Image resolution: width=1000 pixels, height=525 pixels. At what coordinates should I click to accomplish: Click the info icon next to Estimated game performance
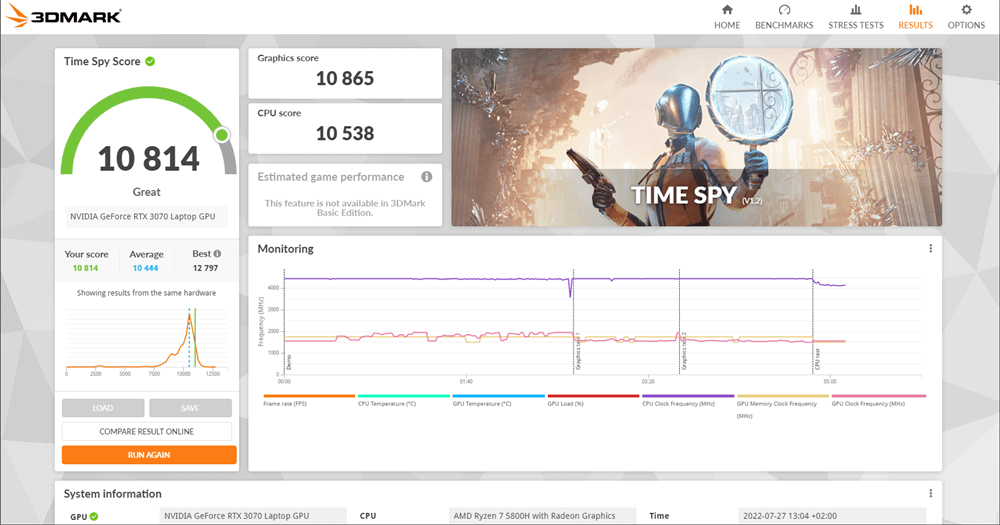[427, 177]
